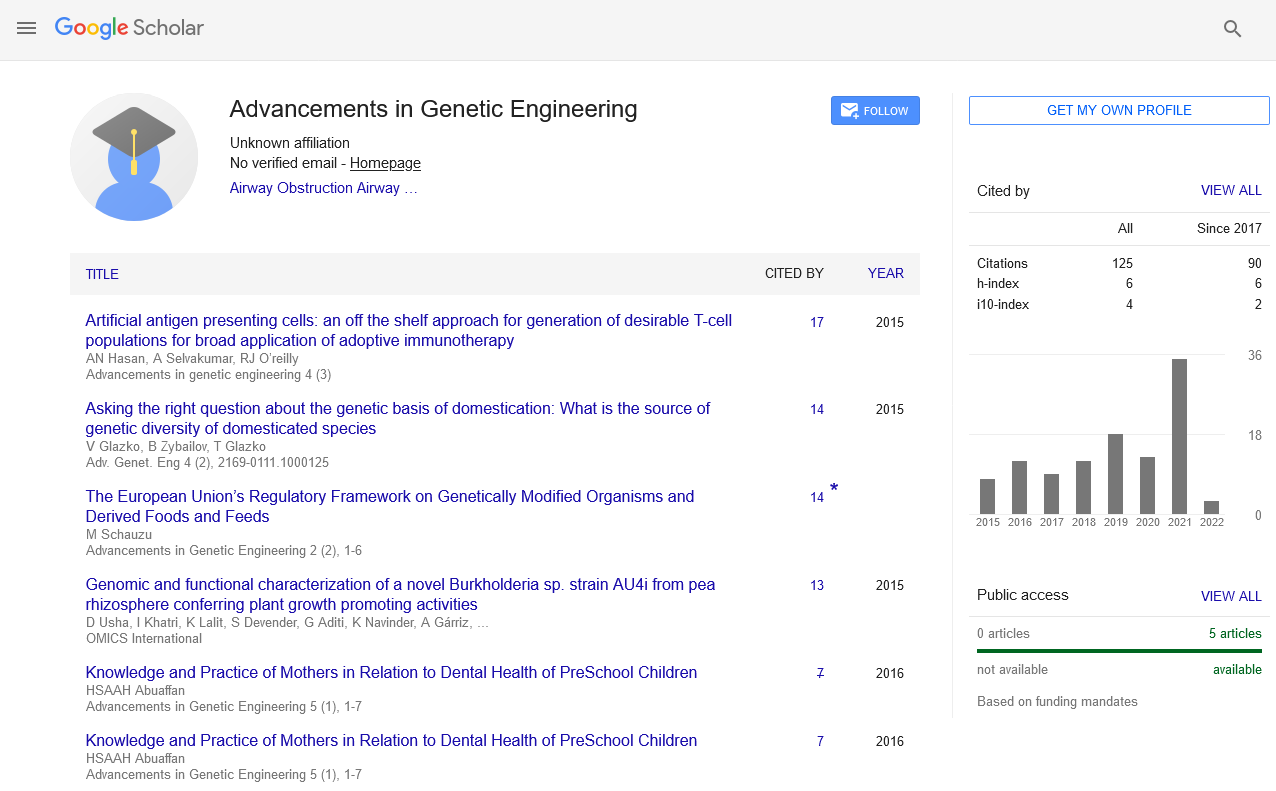Click the 2019 bar in citation chart

[1116, 474]
